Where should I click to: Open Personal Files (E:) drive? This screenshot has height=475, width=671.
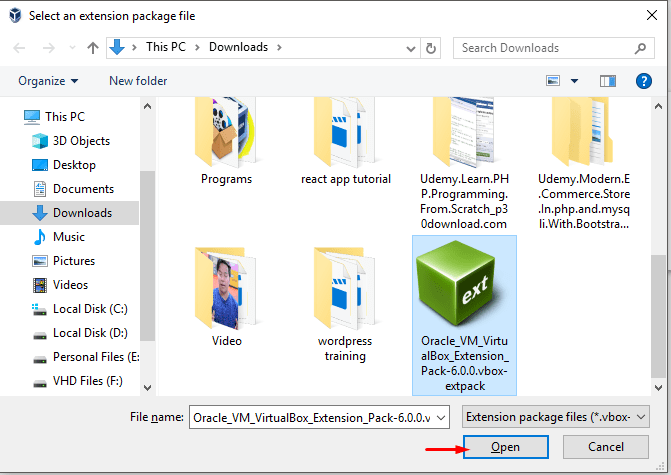(86, 356)
